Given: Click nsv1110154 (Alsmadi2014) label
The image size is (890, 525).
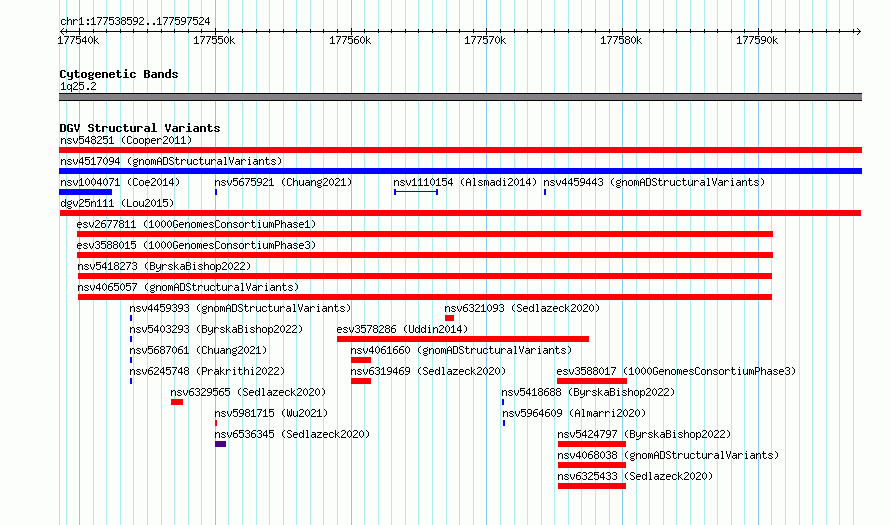Looking at the screenshot, I should 465,182.
